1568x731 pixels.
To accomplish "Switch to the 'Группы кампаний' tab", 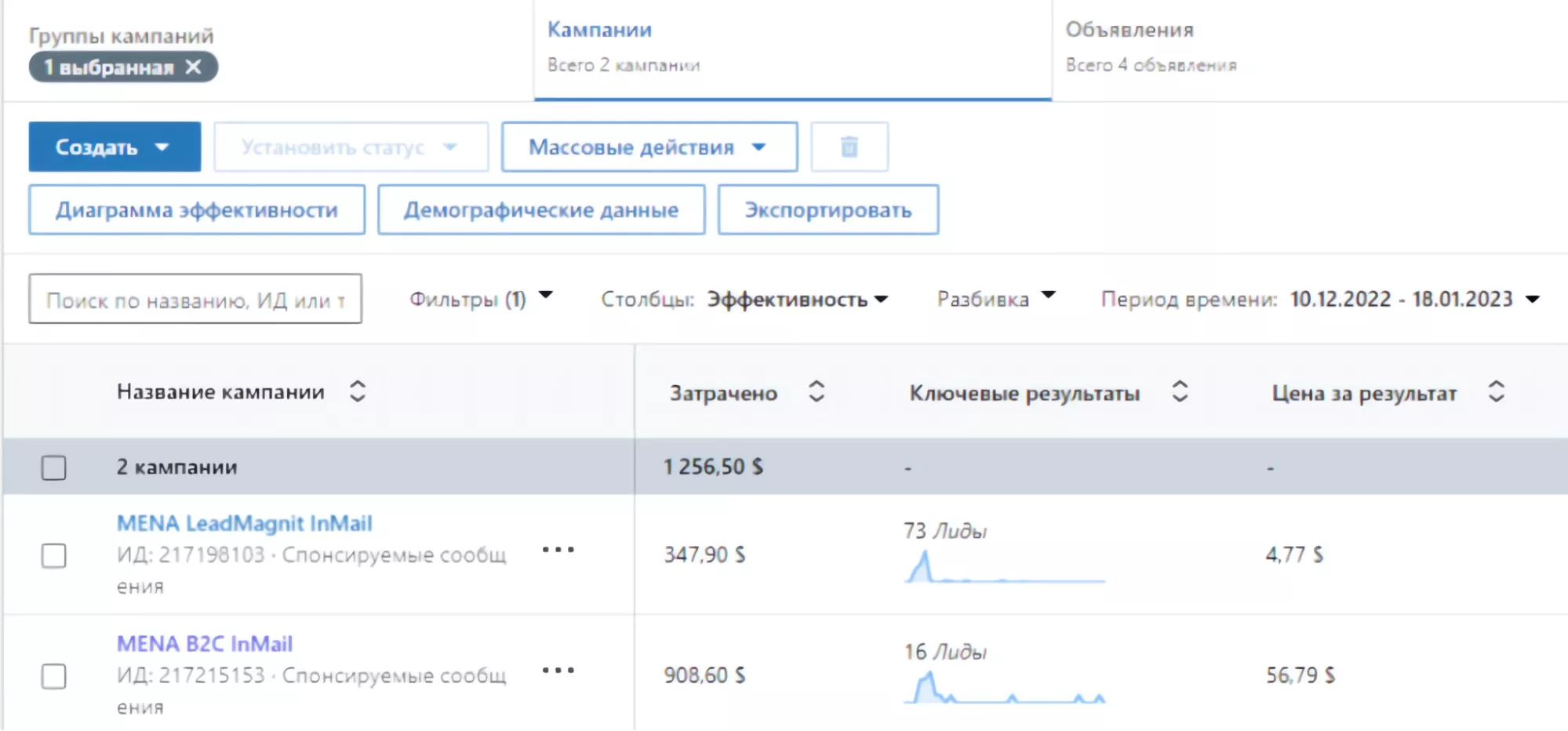I will (x=121, y=36).
